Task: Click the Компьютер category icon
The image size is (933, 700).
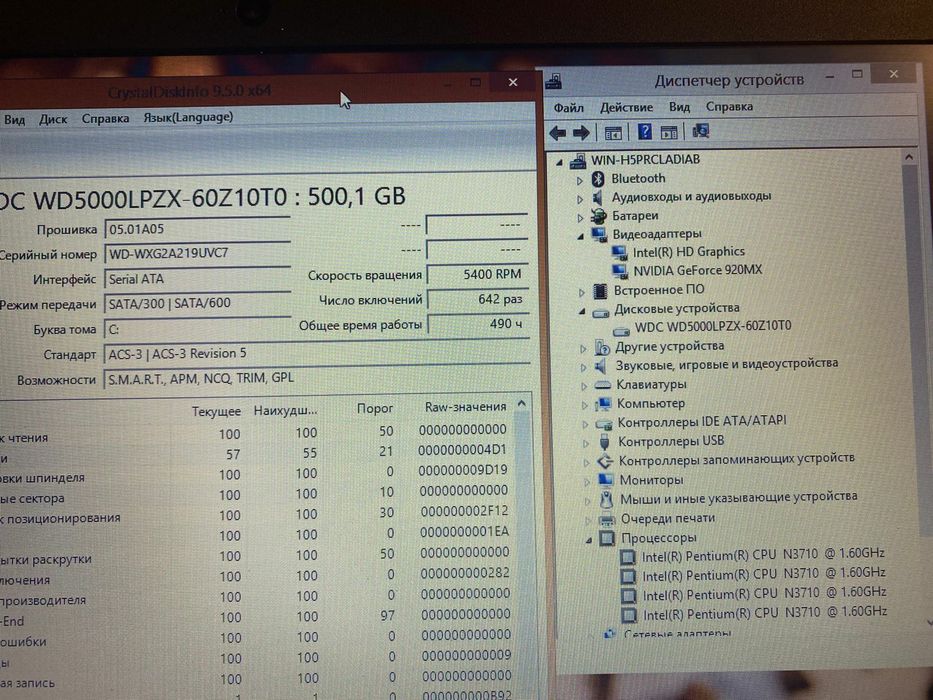Action: click(x=603, y=404)
